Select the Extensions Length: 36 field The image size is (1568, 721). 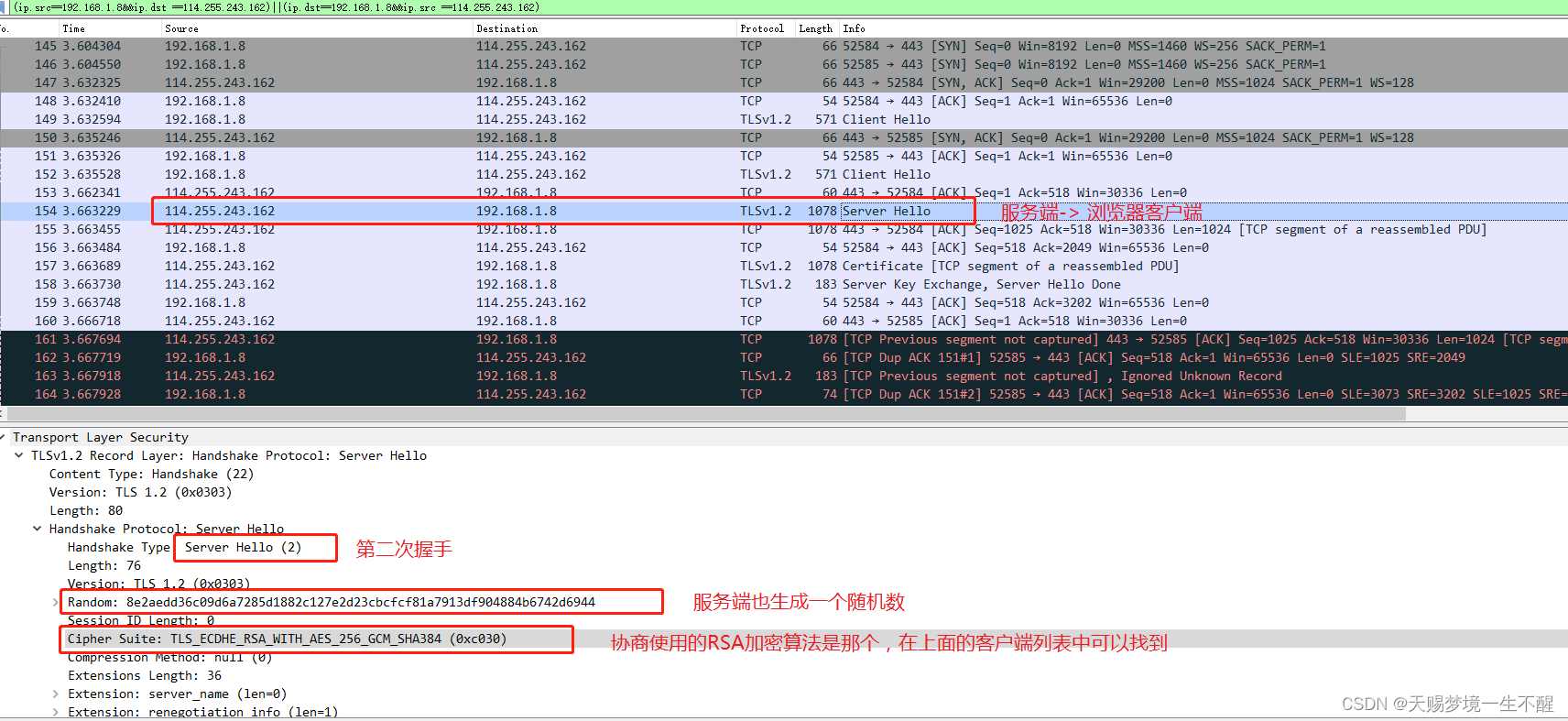145,675
